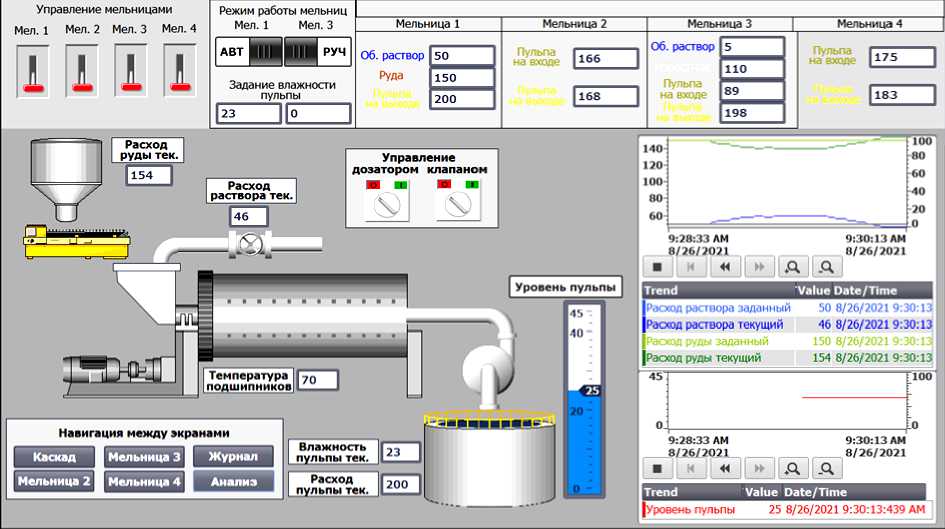Rewind the upper flow trend chart

click(724, 266)
